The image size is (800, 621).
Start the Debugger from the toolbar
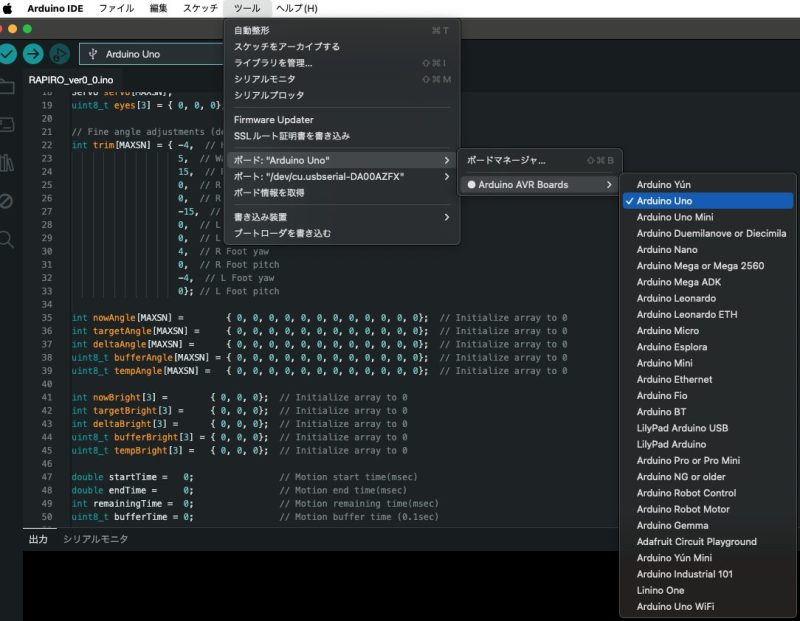[x=60, y=54]
